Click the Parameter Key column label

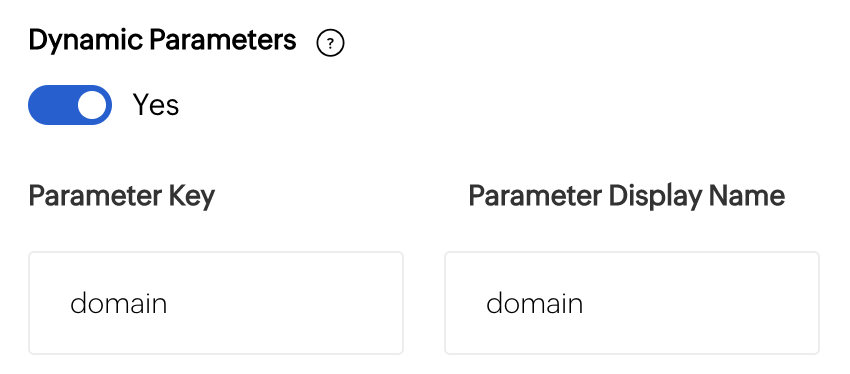122,196
